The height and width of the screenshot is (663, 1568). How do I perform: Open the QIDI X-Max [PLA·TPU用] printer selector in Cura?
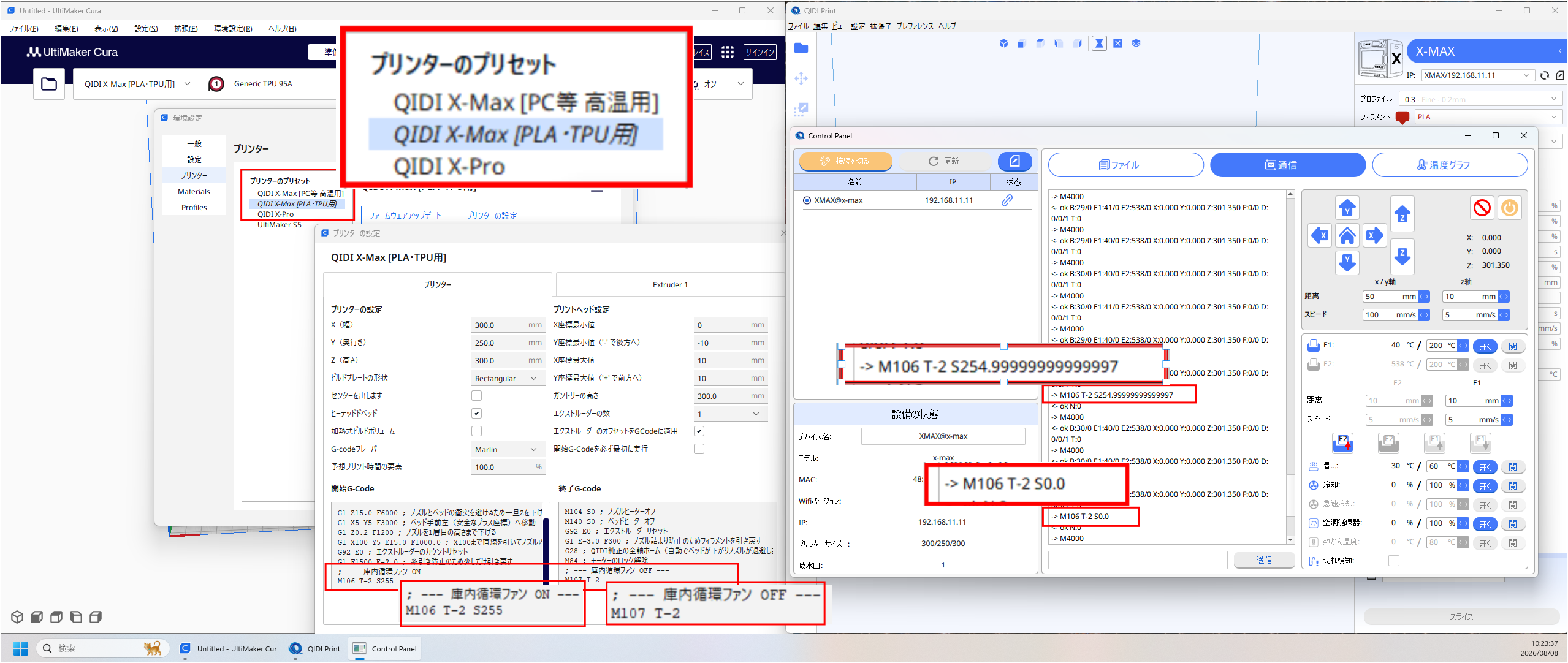pos(136,84)
